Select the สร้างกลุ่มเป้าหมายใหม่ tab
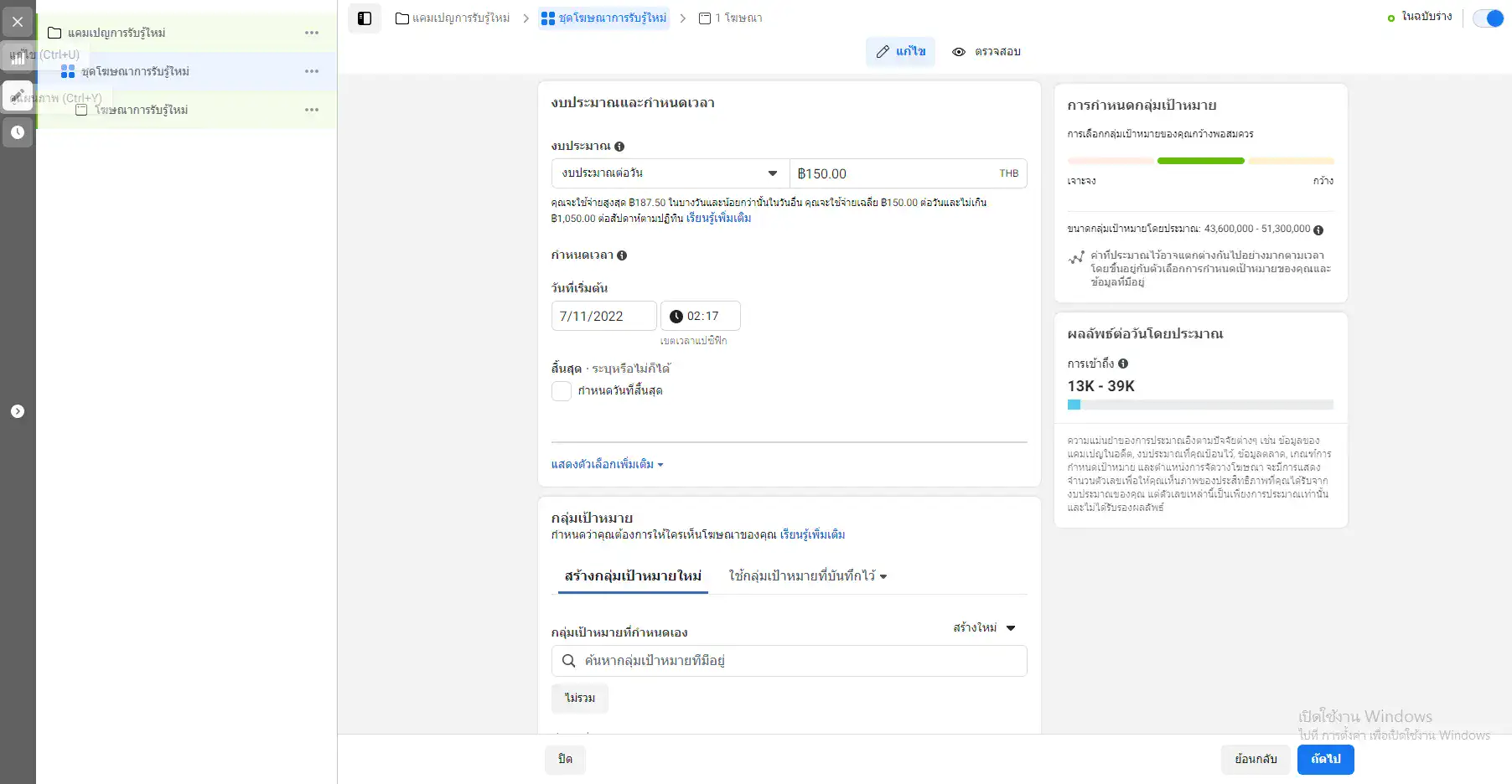Screen dimensions: 1512x784 pyautogui.click(x=633, y=576)
